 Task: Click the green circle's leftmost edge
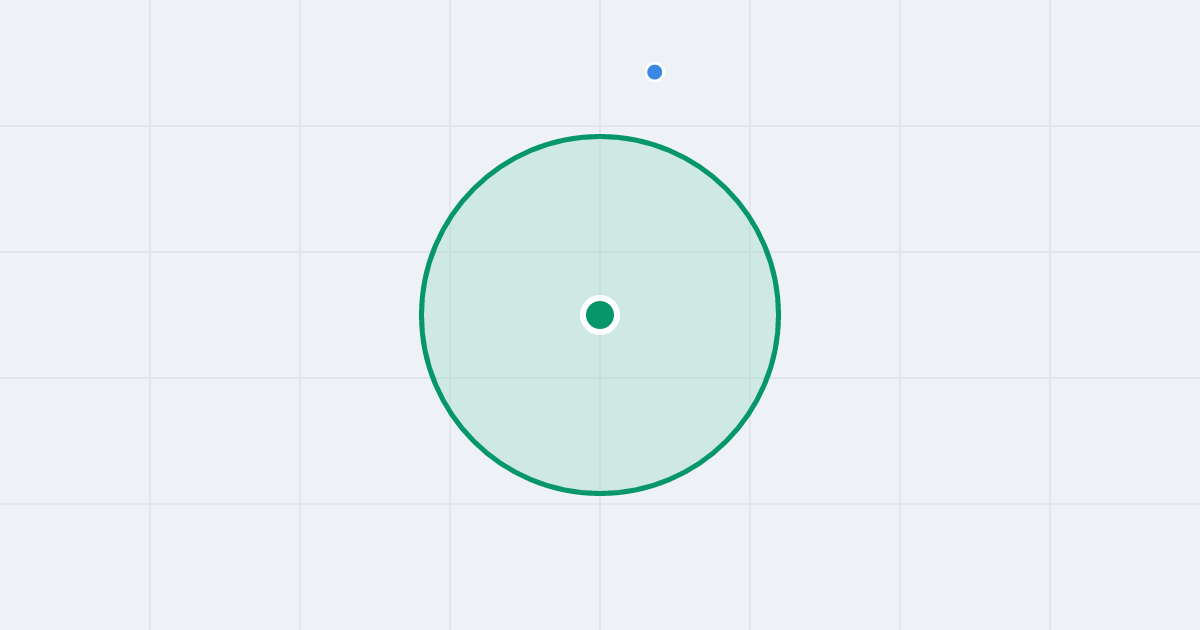422,315
